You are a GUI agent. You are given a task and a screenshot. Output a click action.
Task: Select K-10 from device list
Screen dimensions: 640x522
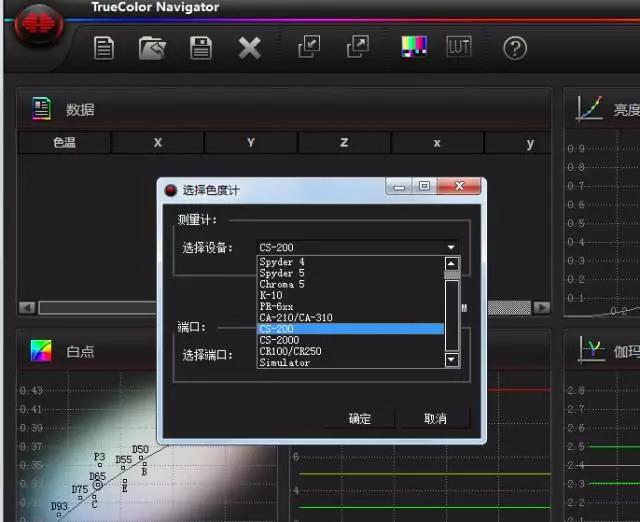point(350,295)
